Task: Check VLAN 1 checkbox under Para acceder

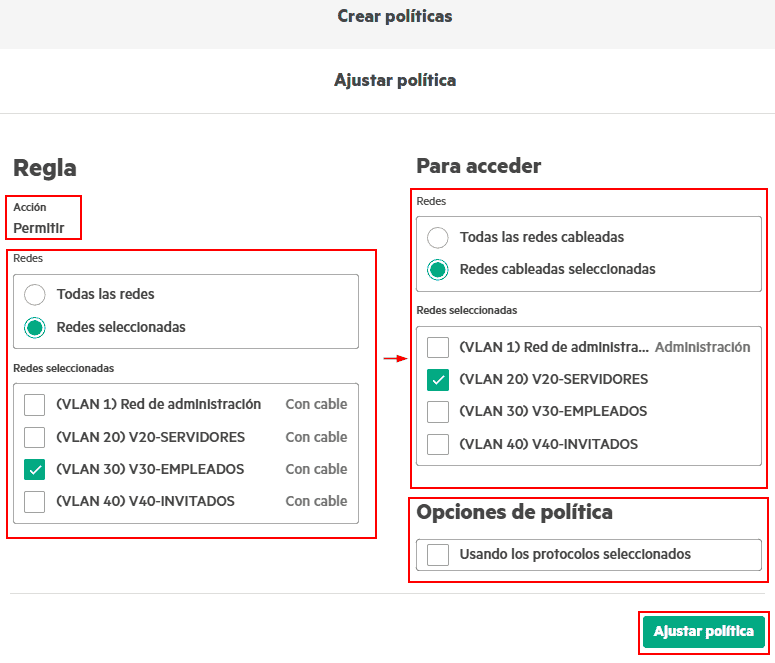Action: pos(438,347)
